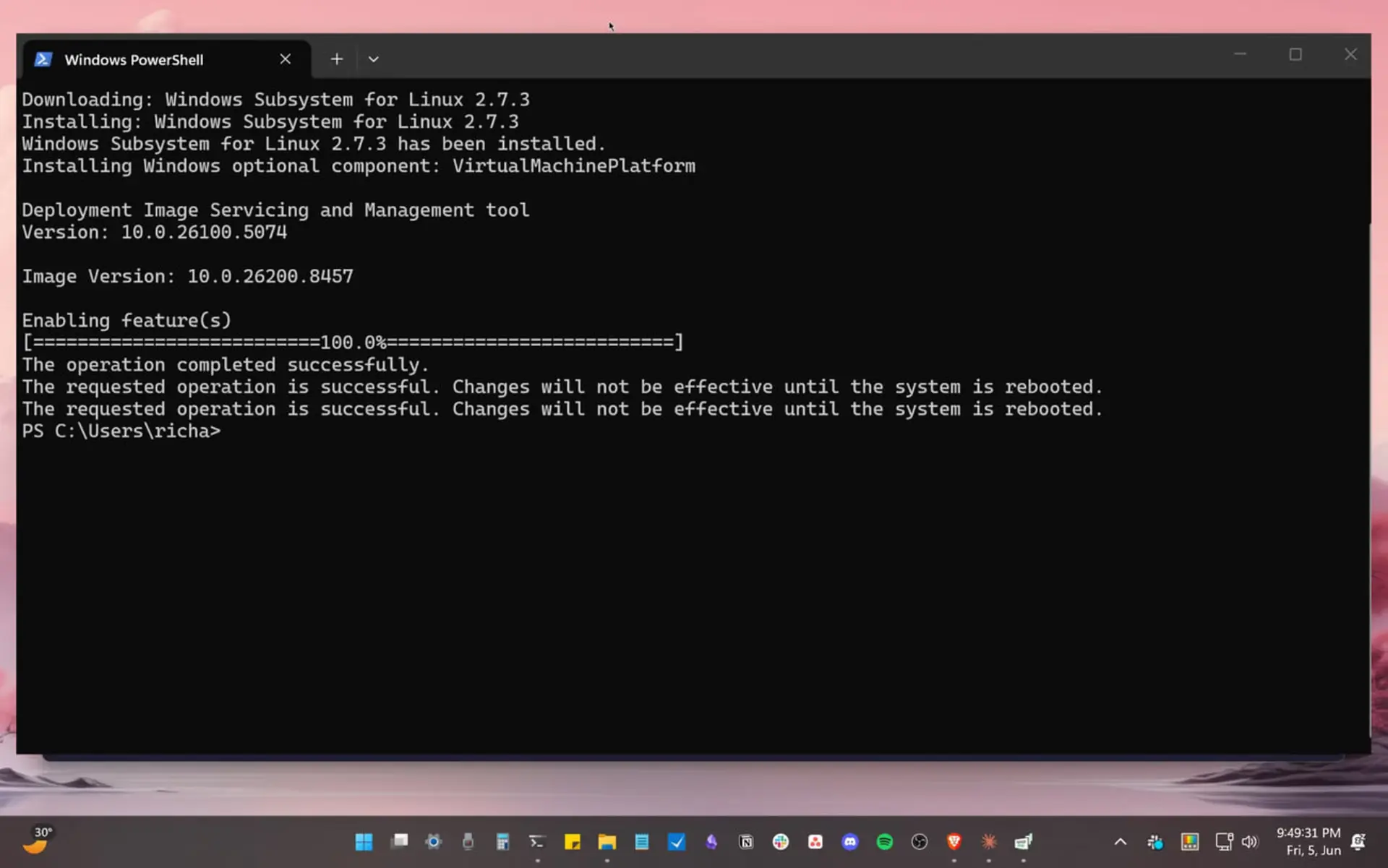Open Obsidian purple crystal icon

[x=711, y=841]
